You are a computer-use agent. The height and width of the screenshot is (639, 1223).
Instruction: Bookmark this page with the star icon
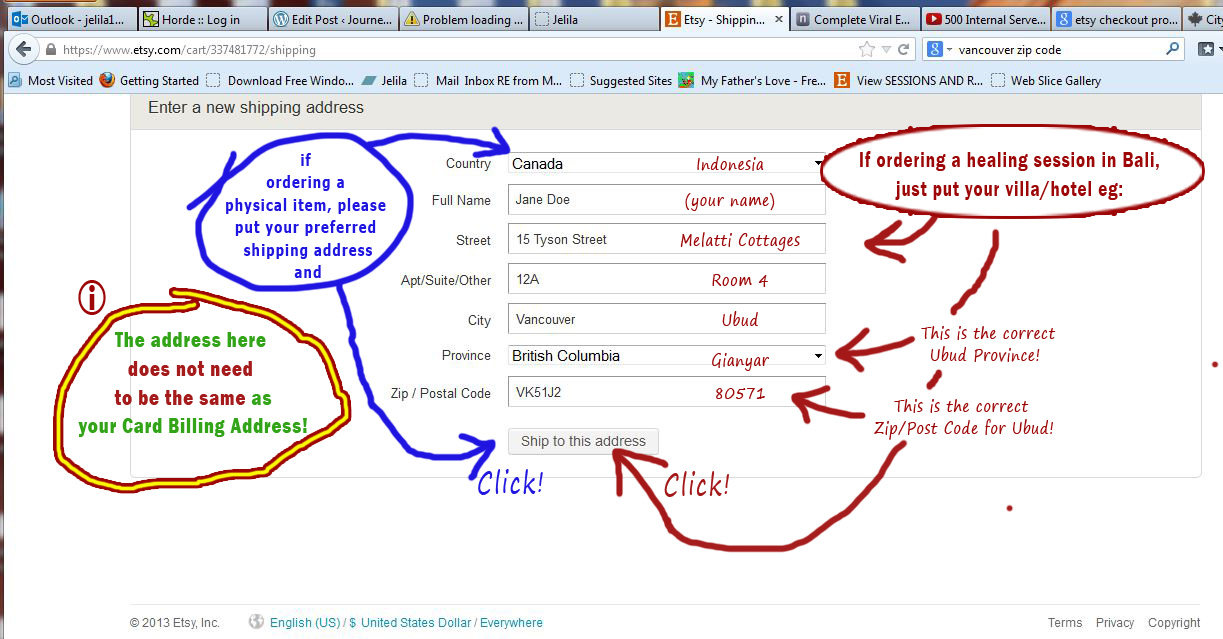[x=866, y=49]
